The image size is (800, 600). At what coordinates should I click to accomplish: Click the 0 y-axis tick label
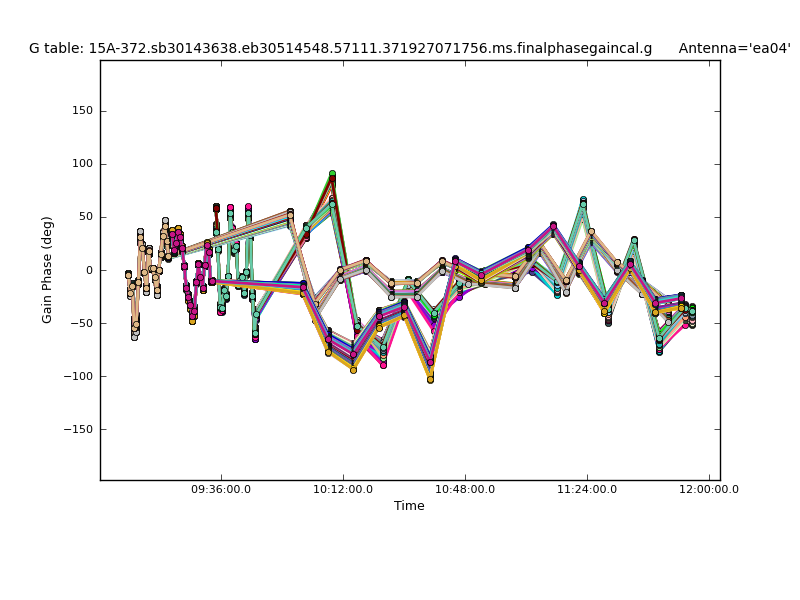coord(88,270)
